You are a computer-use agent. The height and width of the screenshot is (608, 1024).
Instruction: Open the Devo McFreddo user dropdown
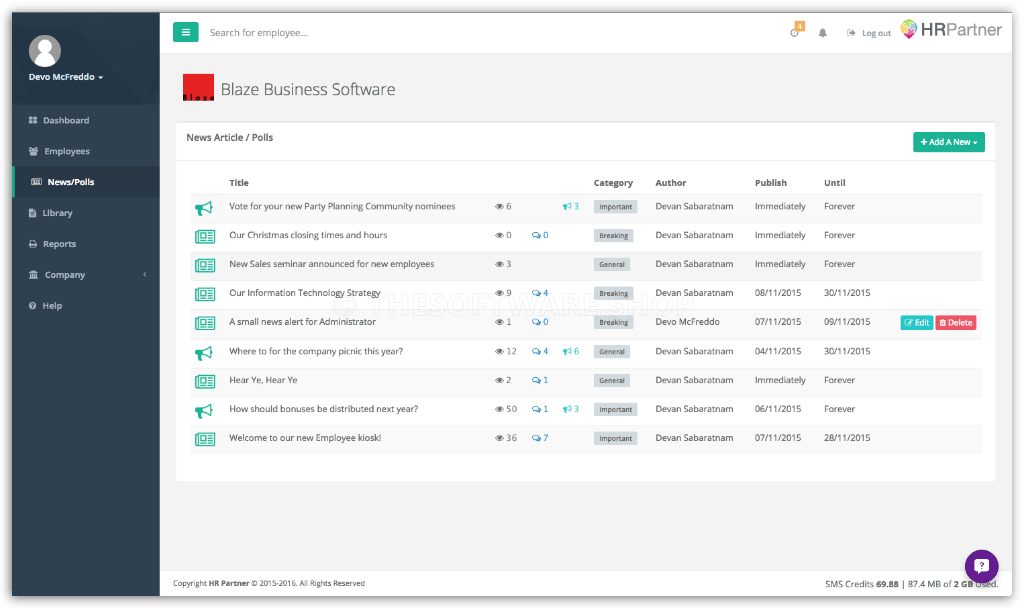(x=66, y=77)
